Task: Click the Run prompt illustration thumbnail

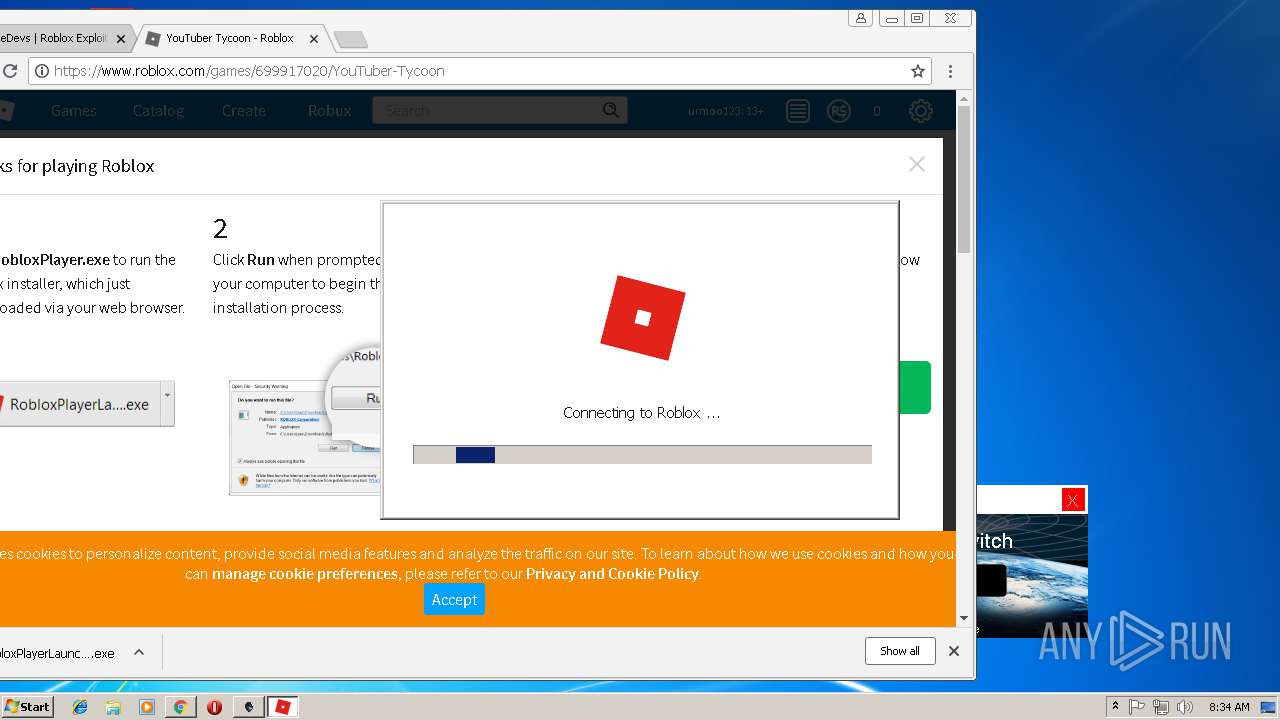Action: 305,437
